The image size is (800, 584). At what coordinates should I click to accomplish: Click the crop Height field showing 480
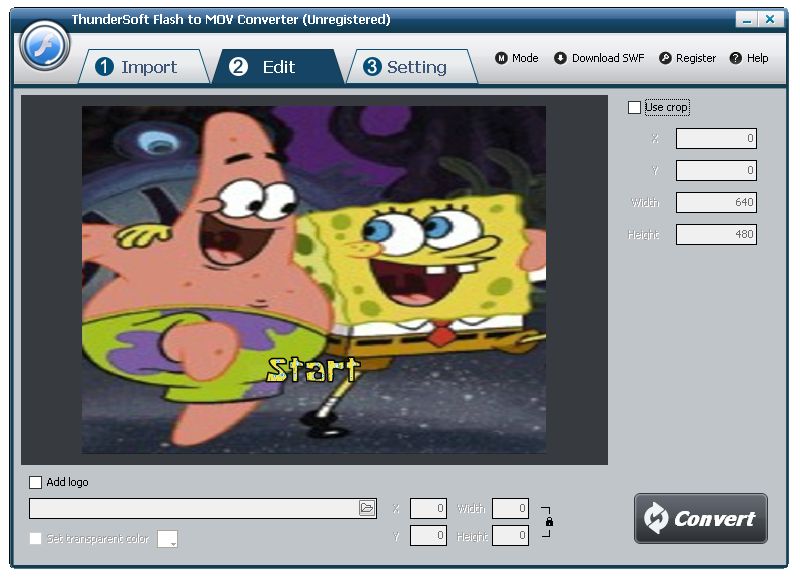(x=716, y=235)
